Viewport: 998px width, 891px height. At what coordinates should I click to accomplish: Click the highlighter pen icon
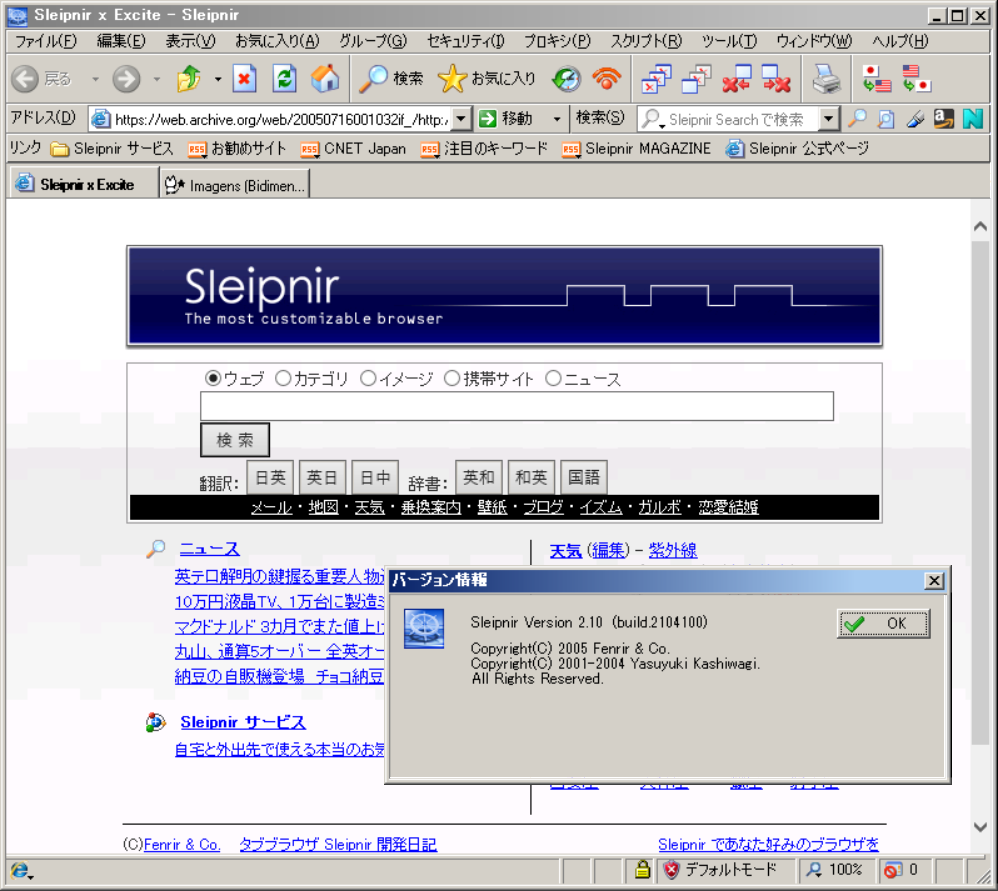pos(915,118)
